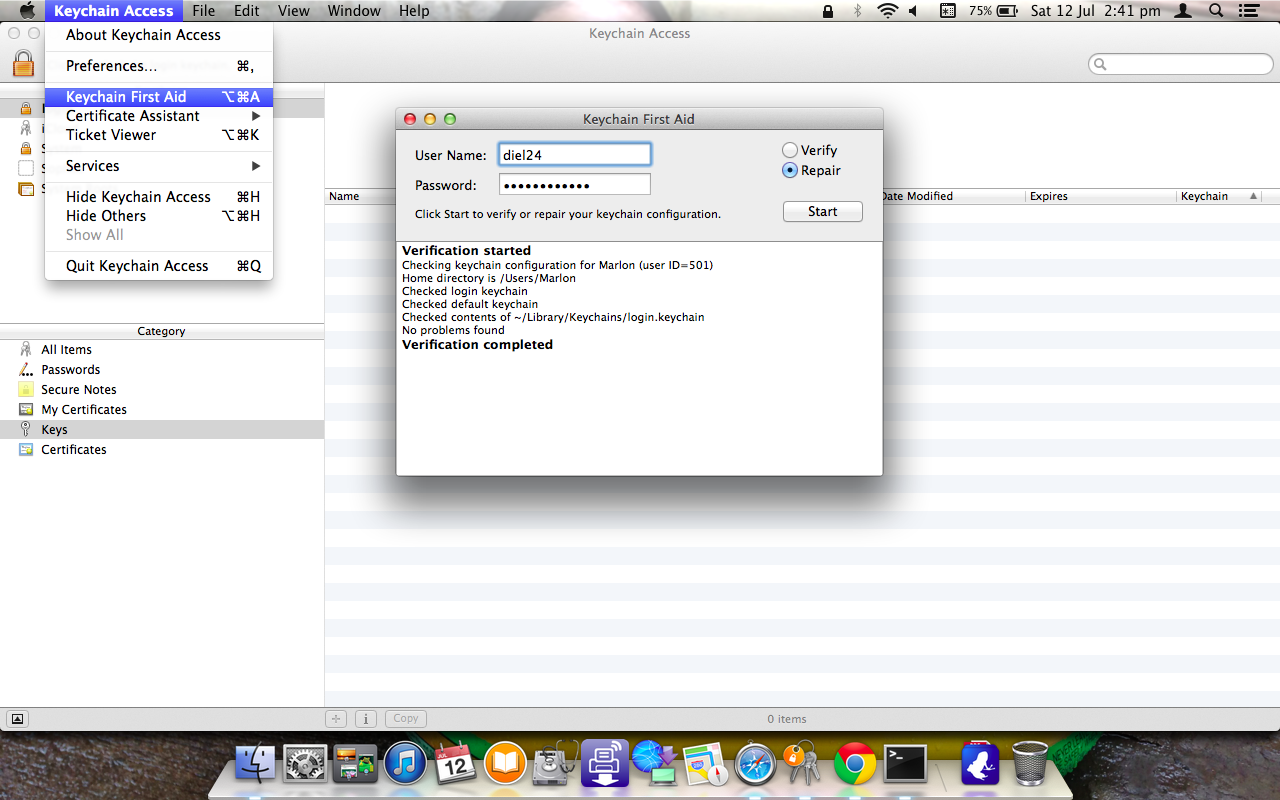Close the Keychain First Aid window
1280x800 pixels.
pos(410,119)
